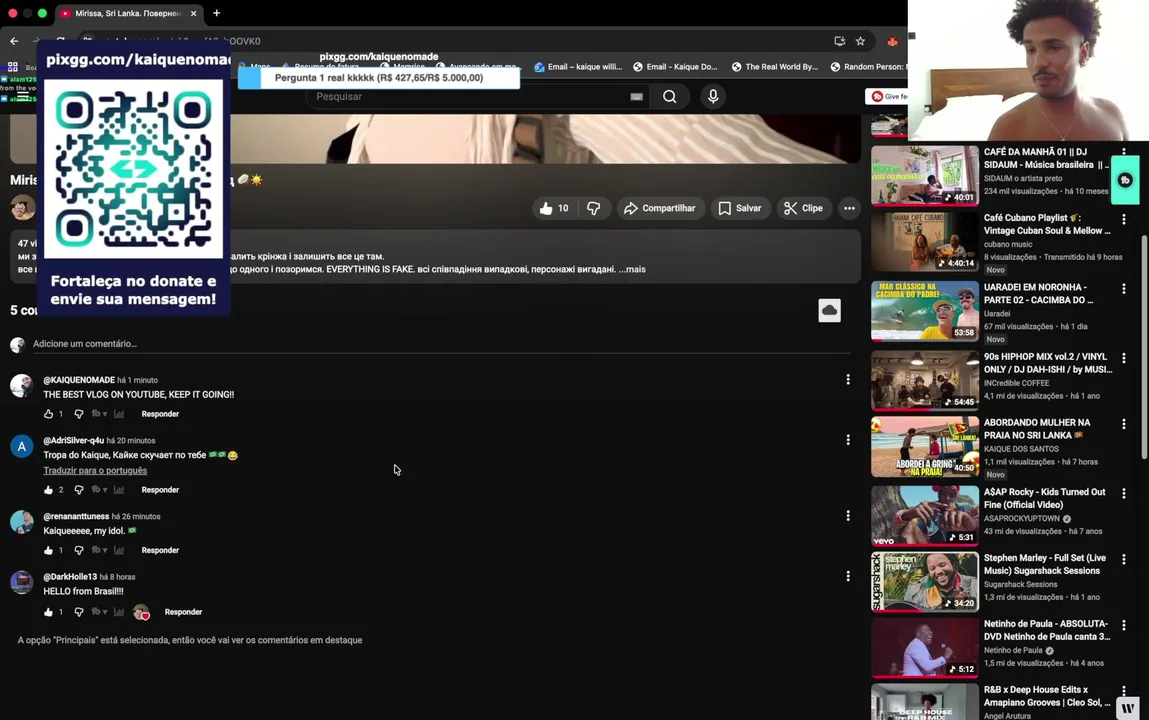
Task: Like the @DarkHolle13 comment
Action: pos(48,612)
